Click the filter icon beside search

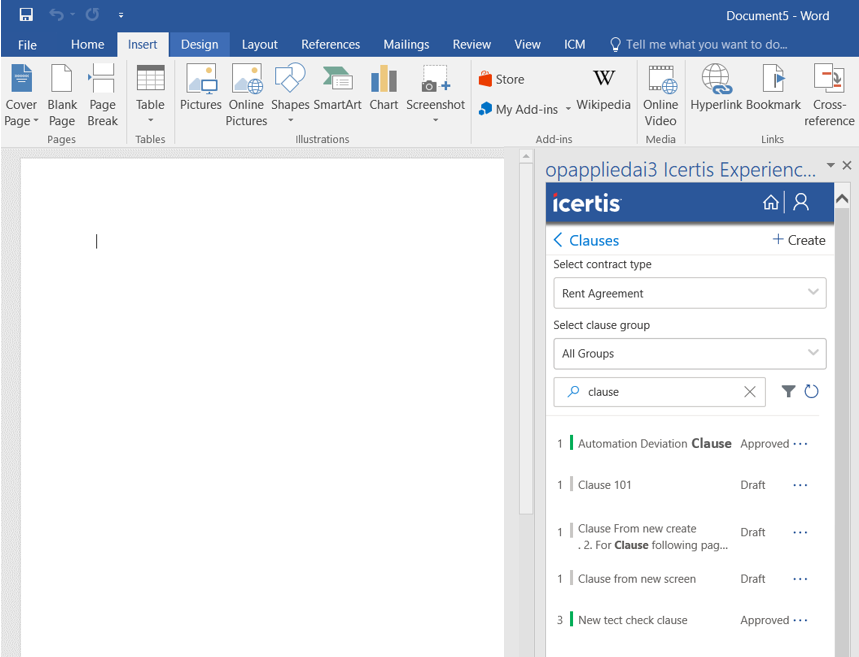coord(788,392)
